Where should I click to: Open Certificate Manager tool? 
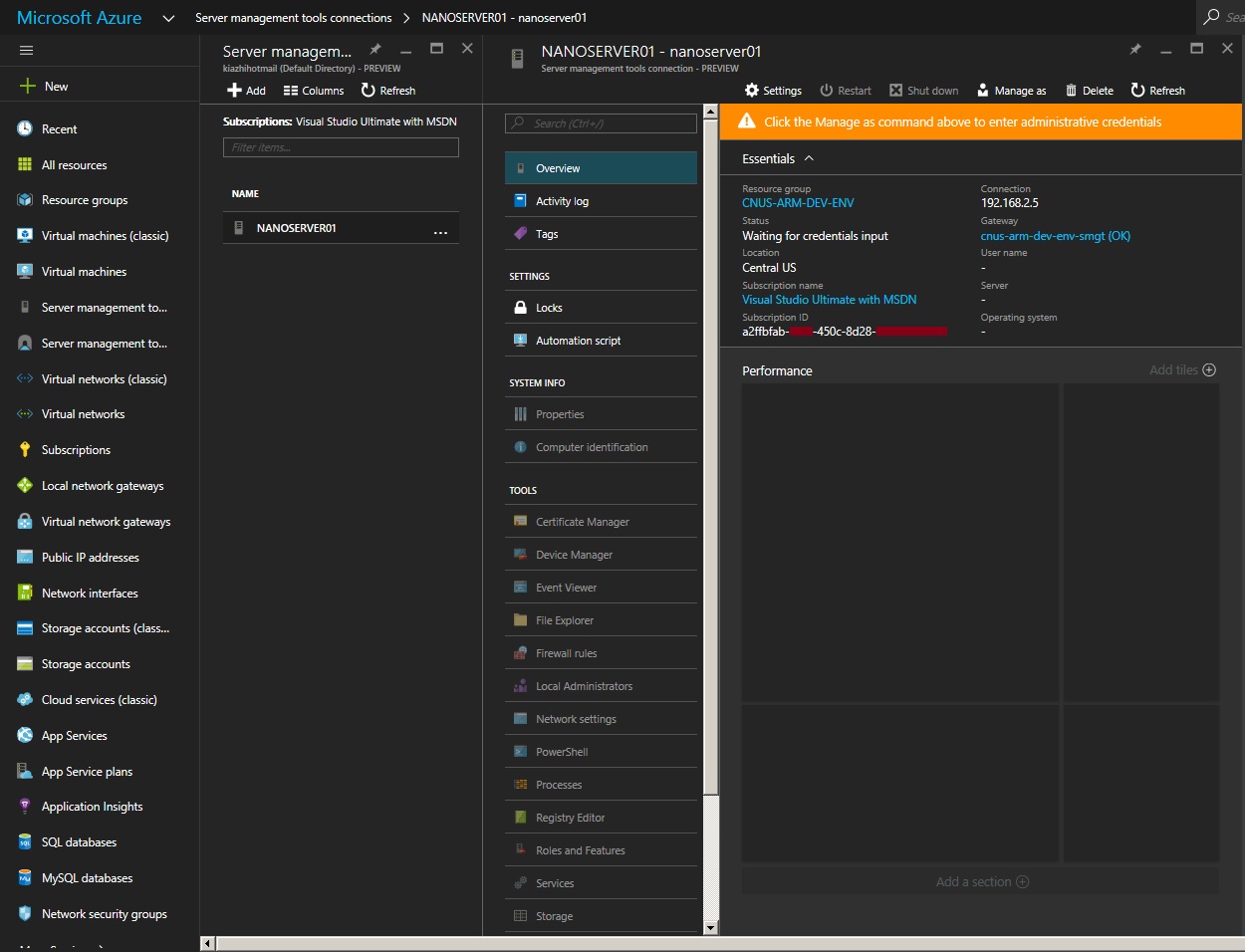(x=601, y=522)
